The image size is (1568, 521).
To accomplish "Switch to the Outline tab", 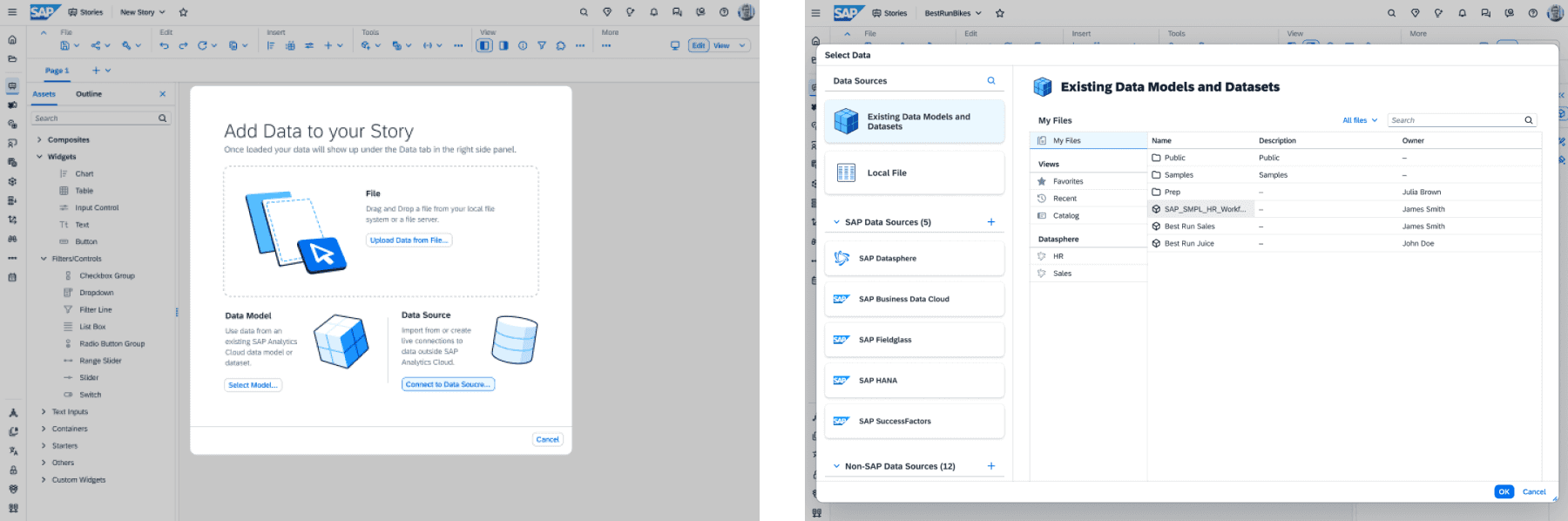I will (89, 94).
